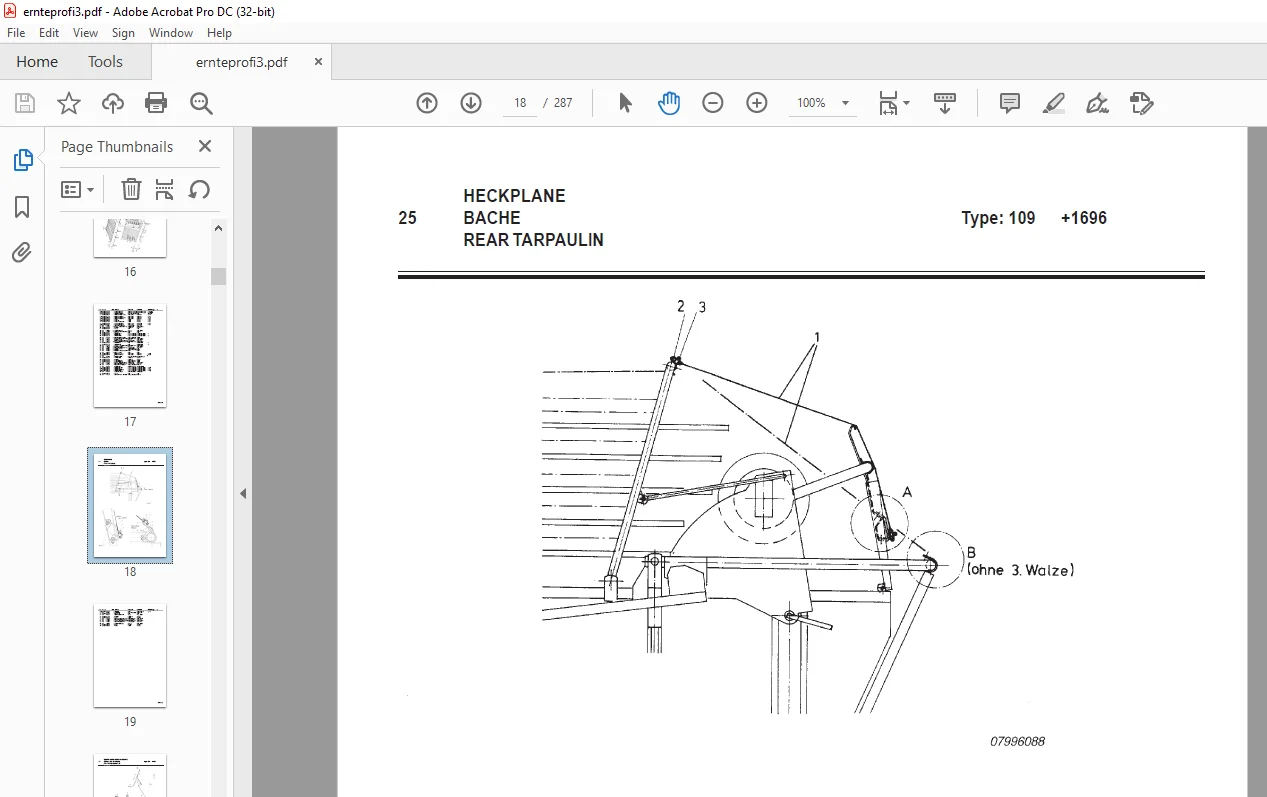Go to next page arrow
The height and width of the screenshot is (797, 1267).
point(471,103)
